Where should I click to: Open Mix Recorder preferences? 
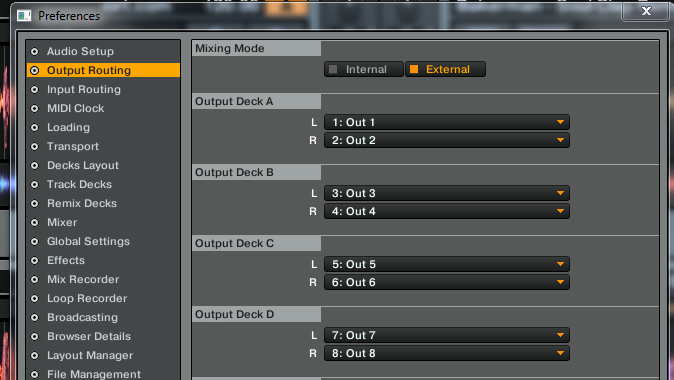click(x=83, y=279)
